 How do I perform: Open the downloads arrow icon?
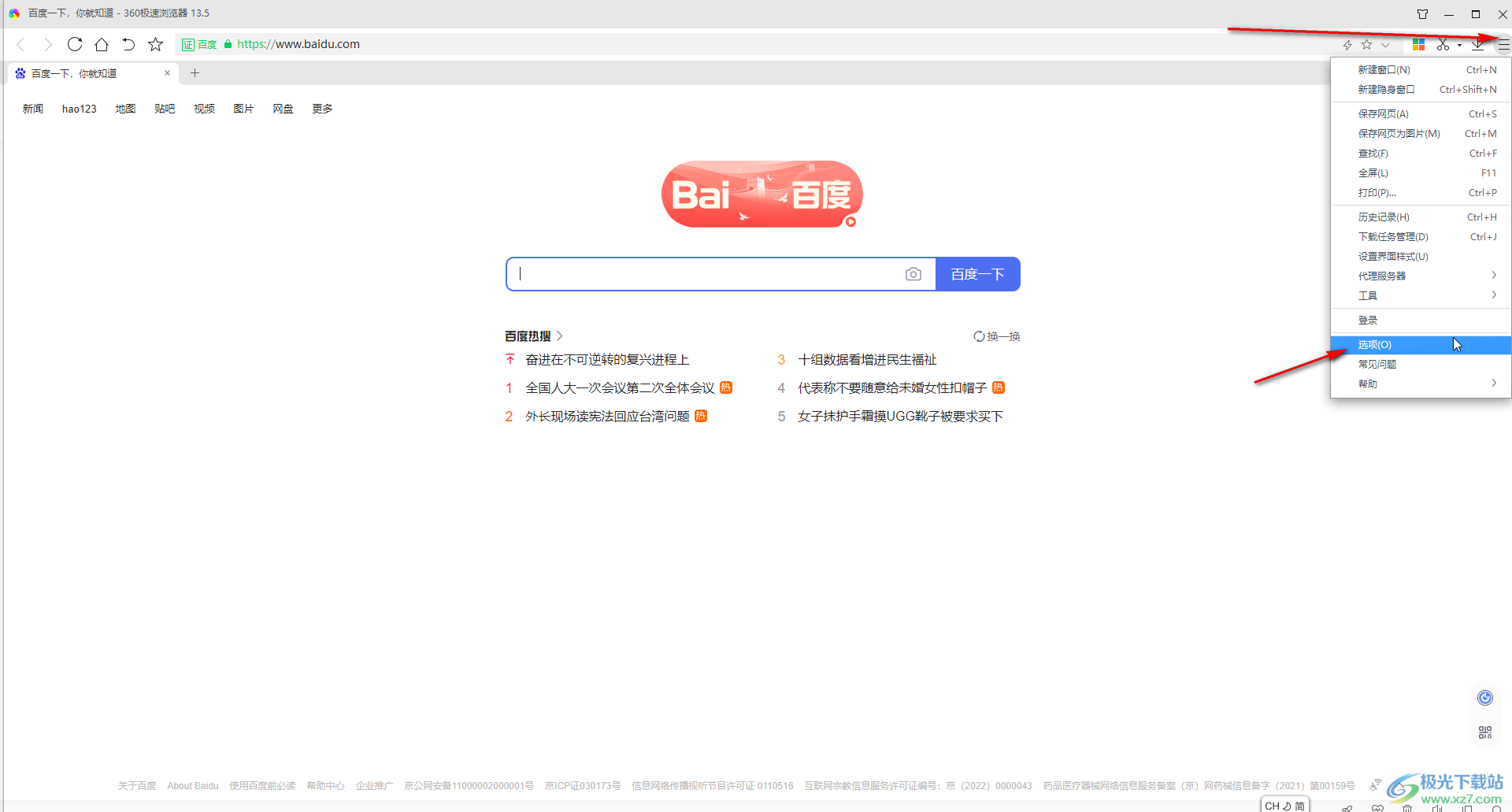pos(1478,45)
